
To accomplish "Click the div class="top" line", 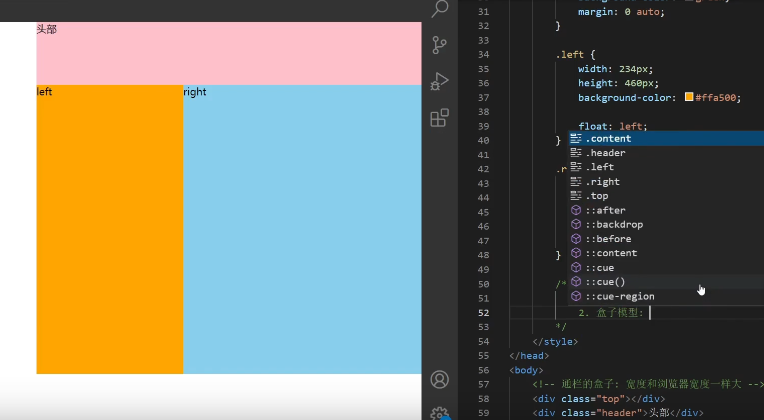I will tap(599, 399).
